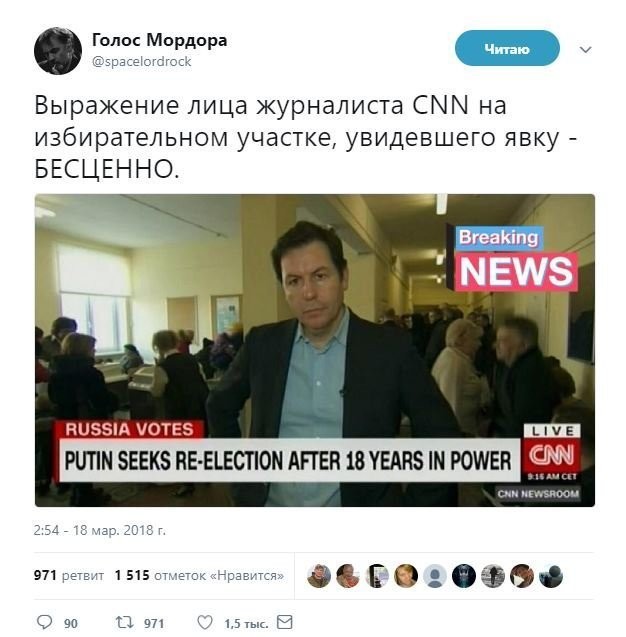Click the 90 replies count

(x=71, y=623)
